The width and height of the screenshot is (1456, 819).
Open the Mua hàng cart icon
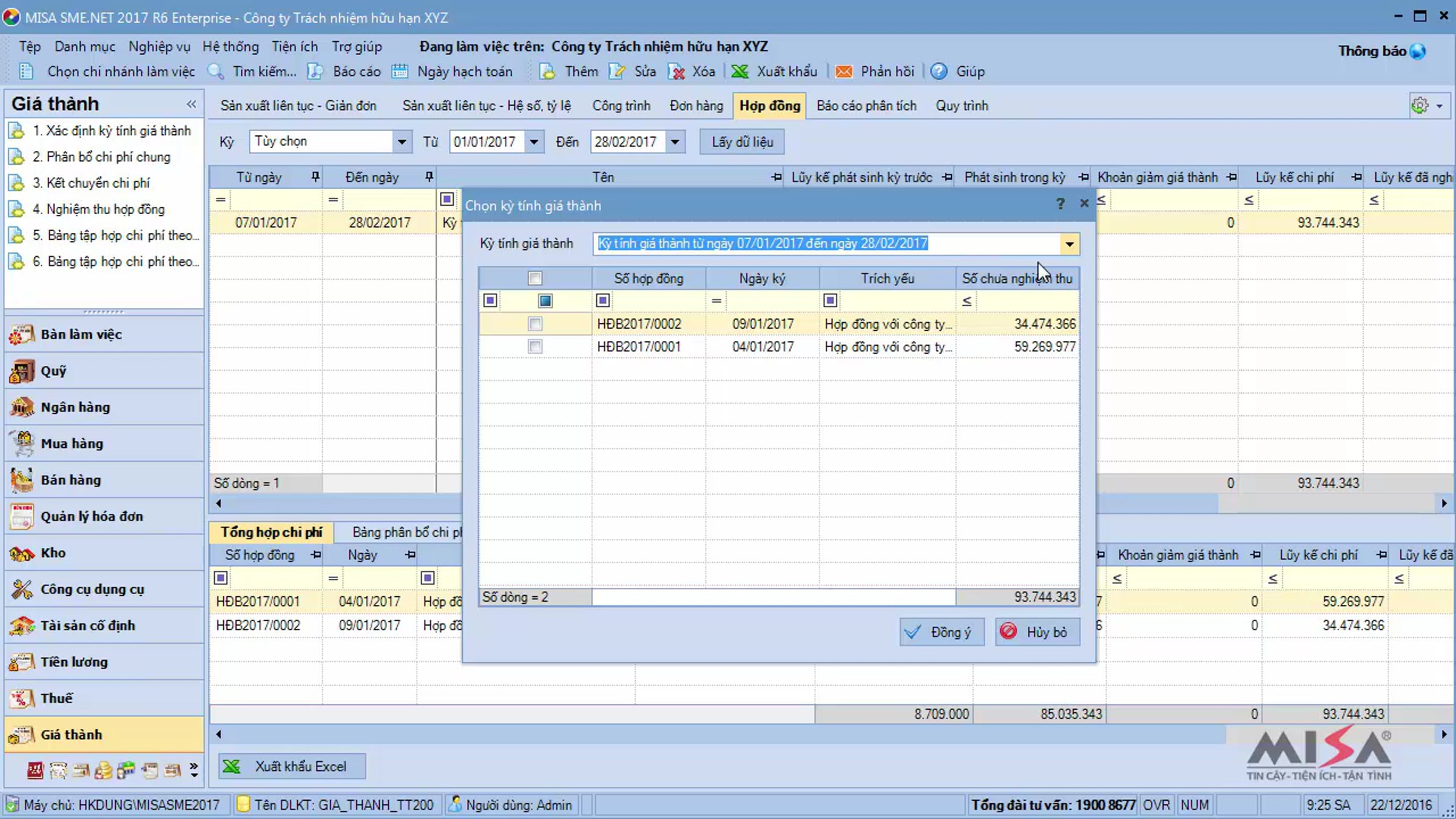[x=22, y=443]
